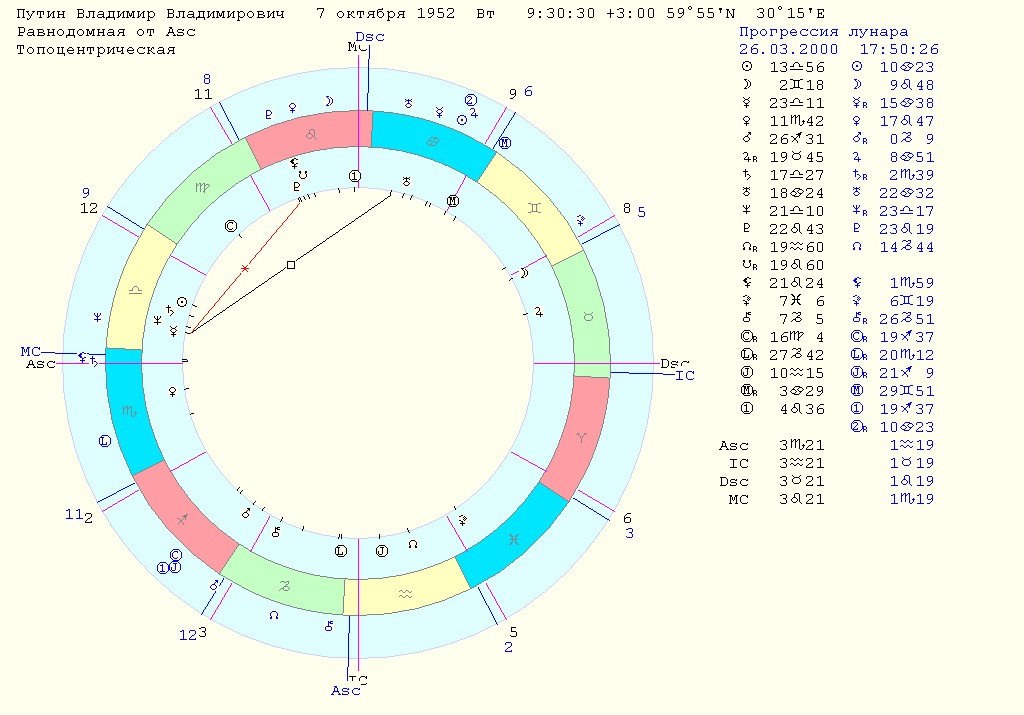Select the natal North Node glyph in the inner wheel
1024x715 pixels.
click(x=412, y=543)
